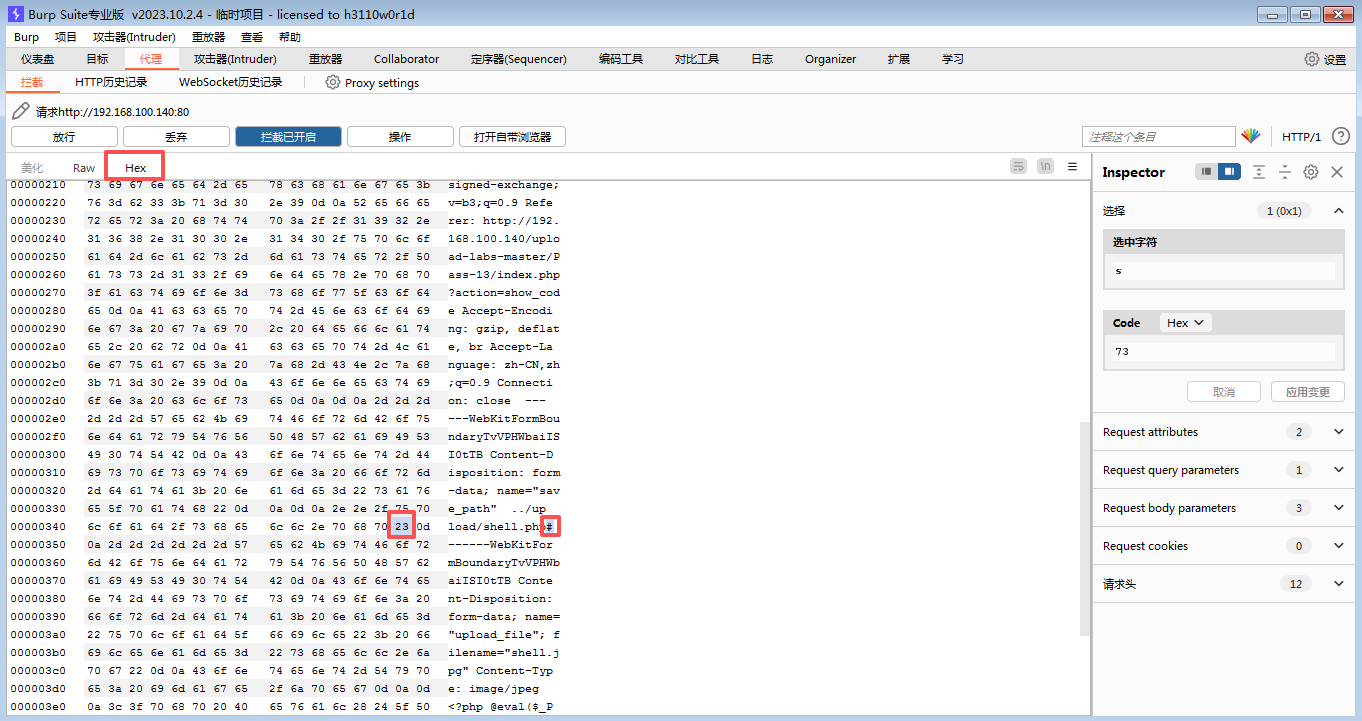Click the 打开自带浏览器 button
The width and height of the screenshot is (1362, 721).
pyautogui.click(x=512, y=137)
